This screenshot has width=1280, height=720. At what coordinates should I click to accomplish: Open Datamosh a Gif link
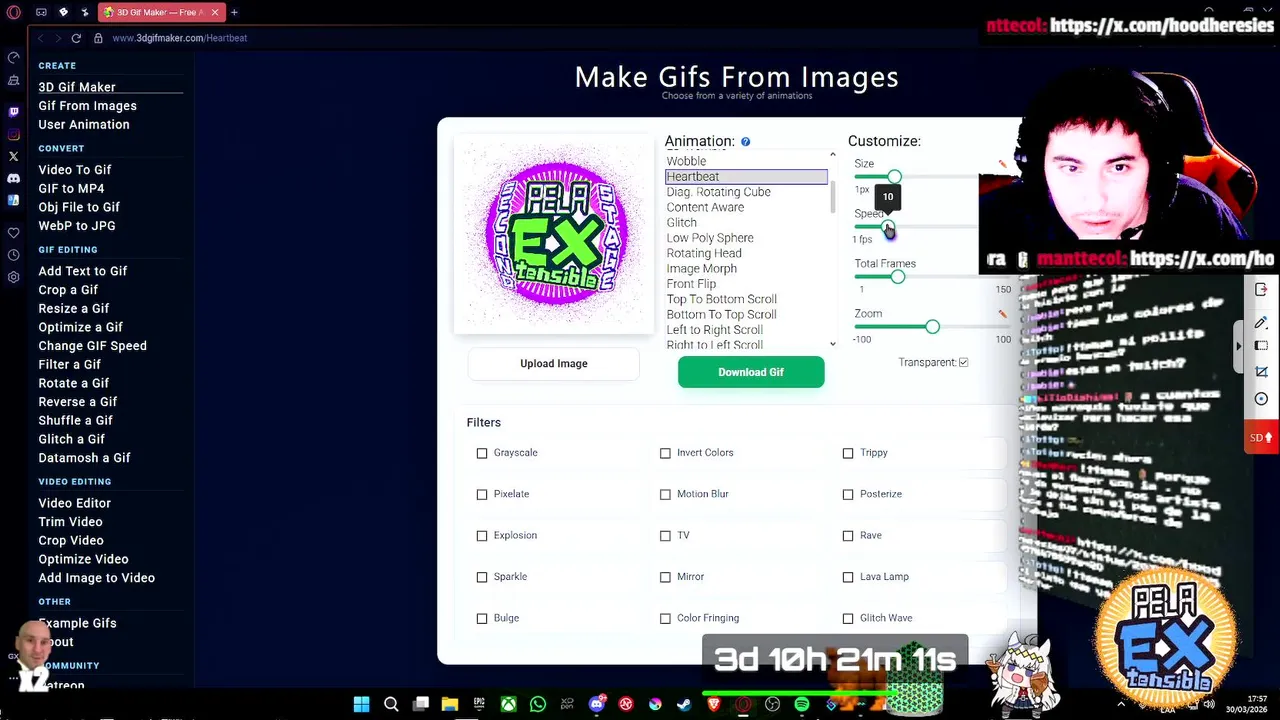tap(85, 458)
